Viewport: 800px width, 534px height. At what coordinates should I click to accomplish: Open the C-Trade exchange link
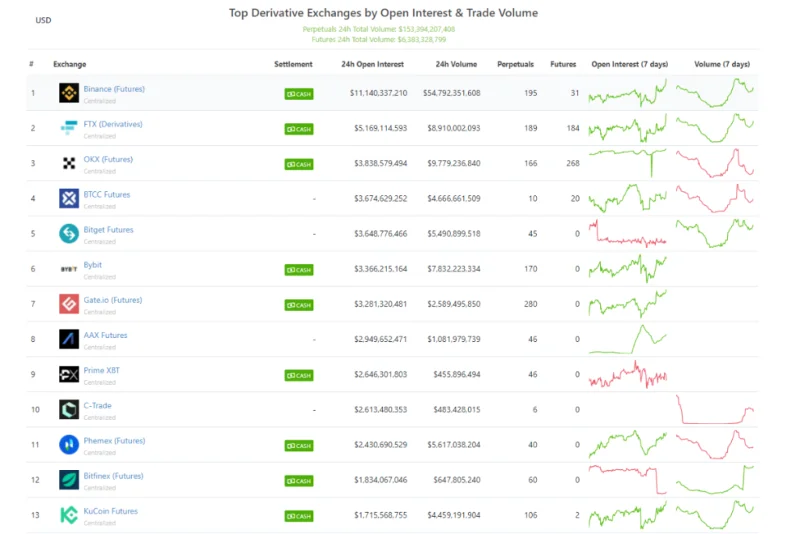click(x=97, y=405)
